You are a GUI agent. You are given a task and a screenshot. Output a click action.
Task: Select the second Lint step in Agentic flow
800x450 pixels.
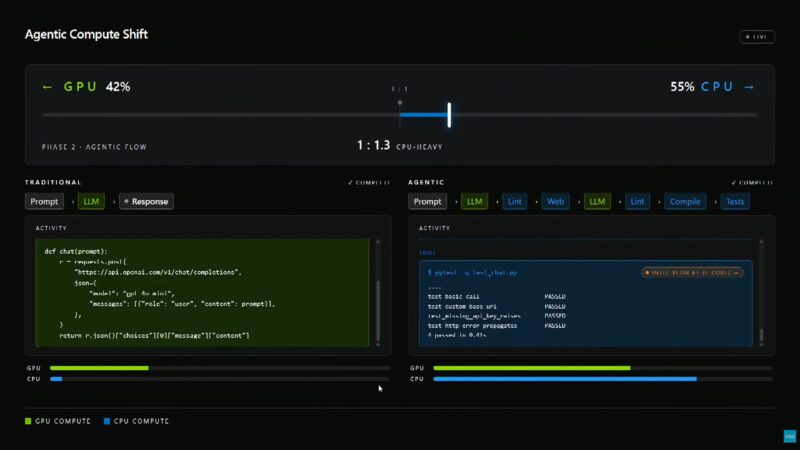click(637, 202)
